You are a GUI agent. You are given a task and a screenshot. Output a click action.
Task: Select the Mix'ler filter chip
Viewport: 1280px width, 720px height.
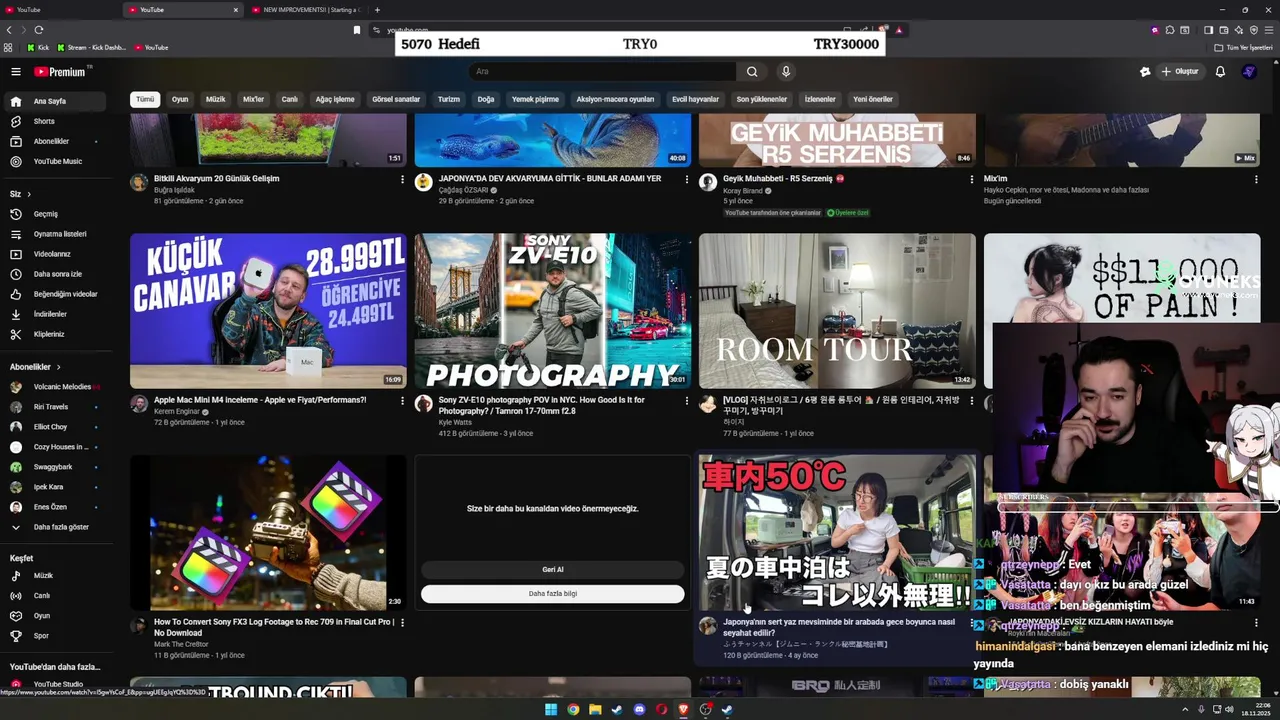[254, 99]
